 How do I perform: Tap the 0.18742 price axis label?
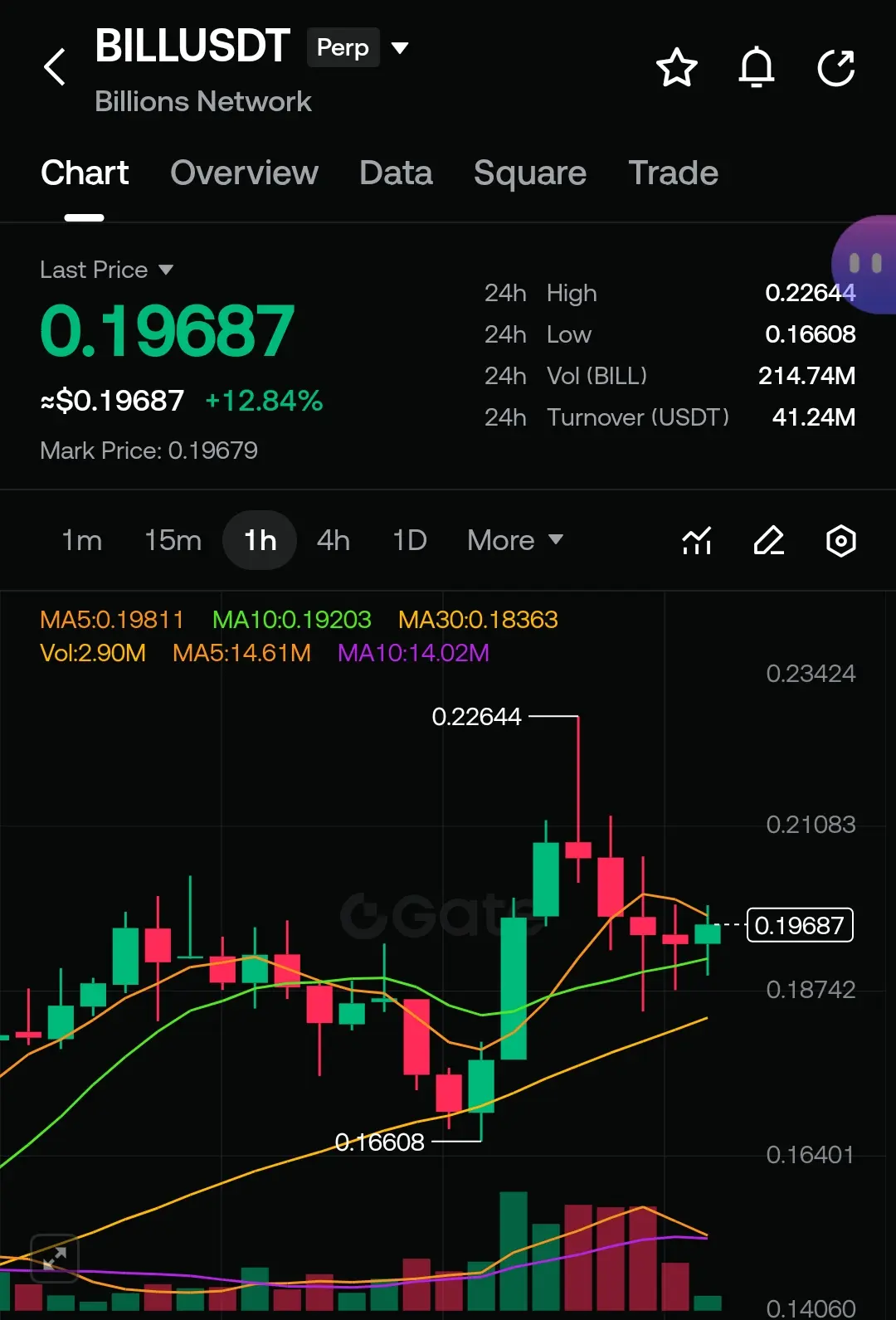point(811,990)
